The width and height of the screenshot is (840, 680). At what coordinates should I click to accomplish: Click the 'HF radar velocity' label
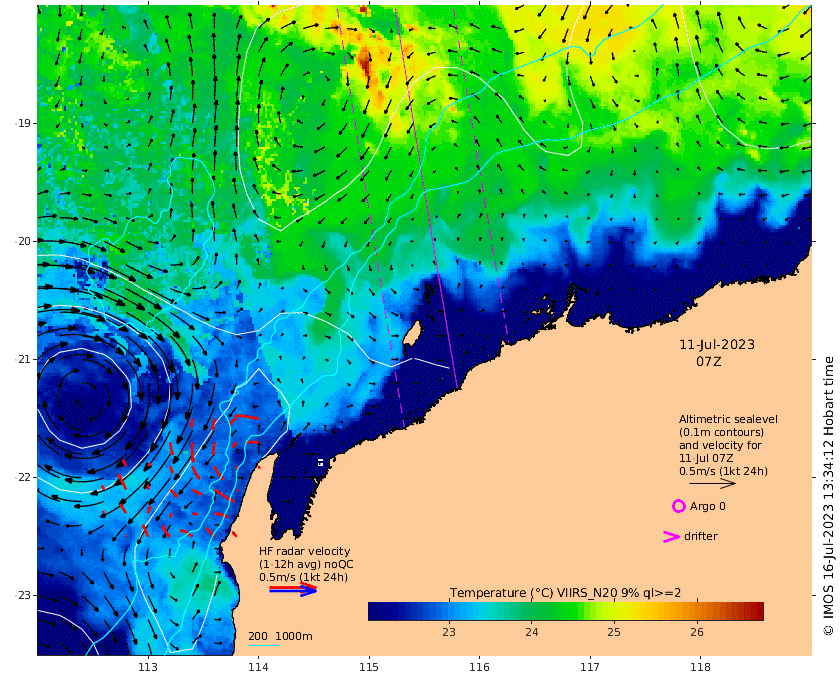[304, 551]
